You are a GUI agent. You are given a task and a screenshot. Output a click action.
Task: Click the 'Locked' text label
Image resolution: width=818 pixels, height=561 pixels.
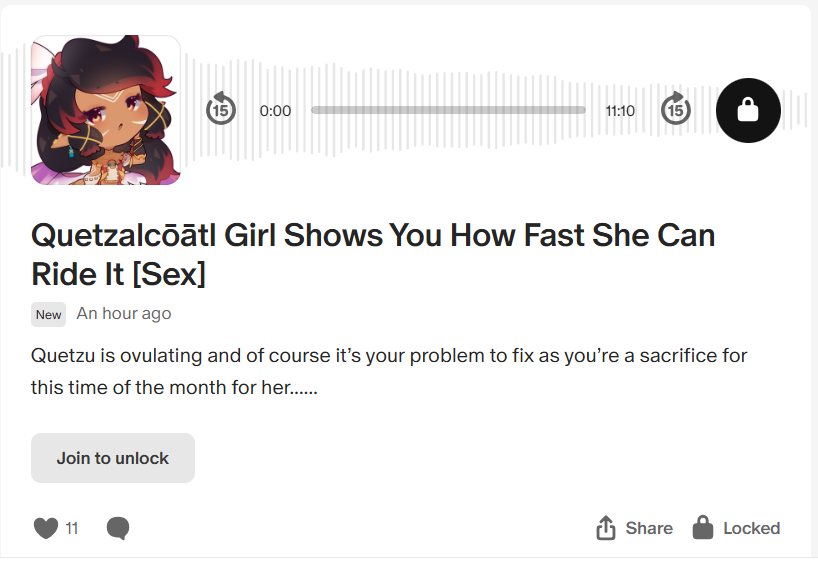click(x=751, y=528)
